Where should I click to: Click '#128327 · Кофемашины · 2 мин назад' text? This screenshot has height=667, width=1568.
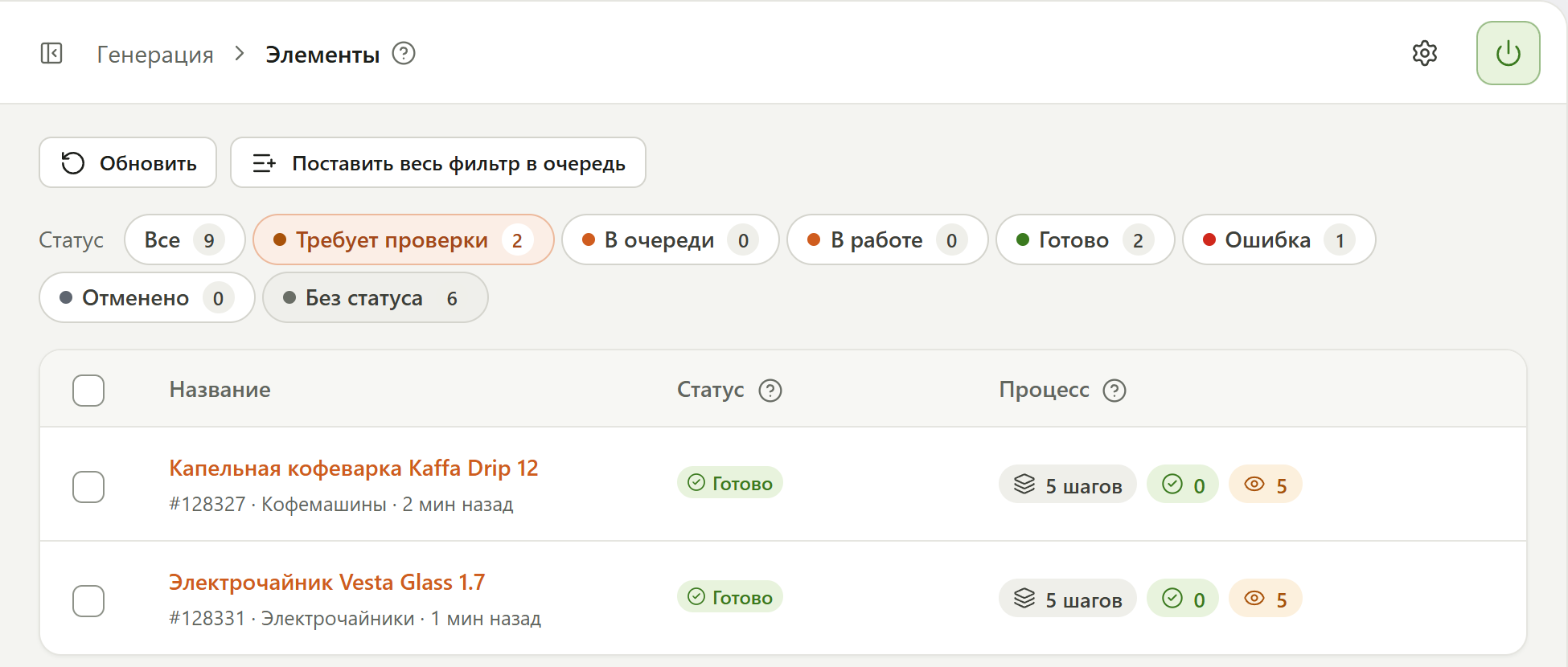[341, 505]
